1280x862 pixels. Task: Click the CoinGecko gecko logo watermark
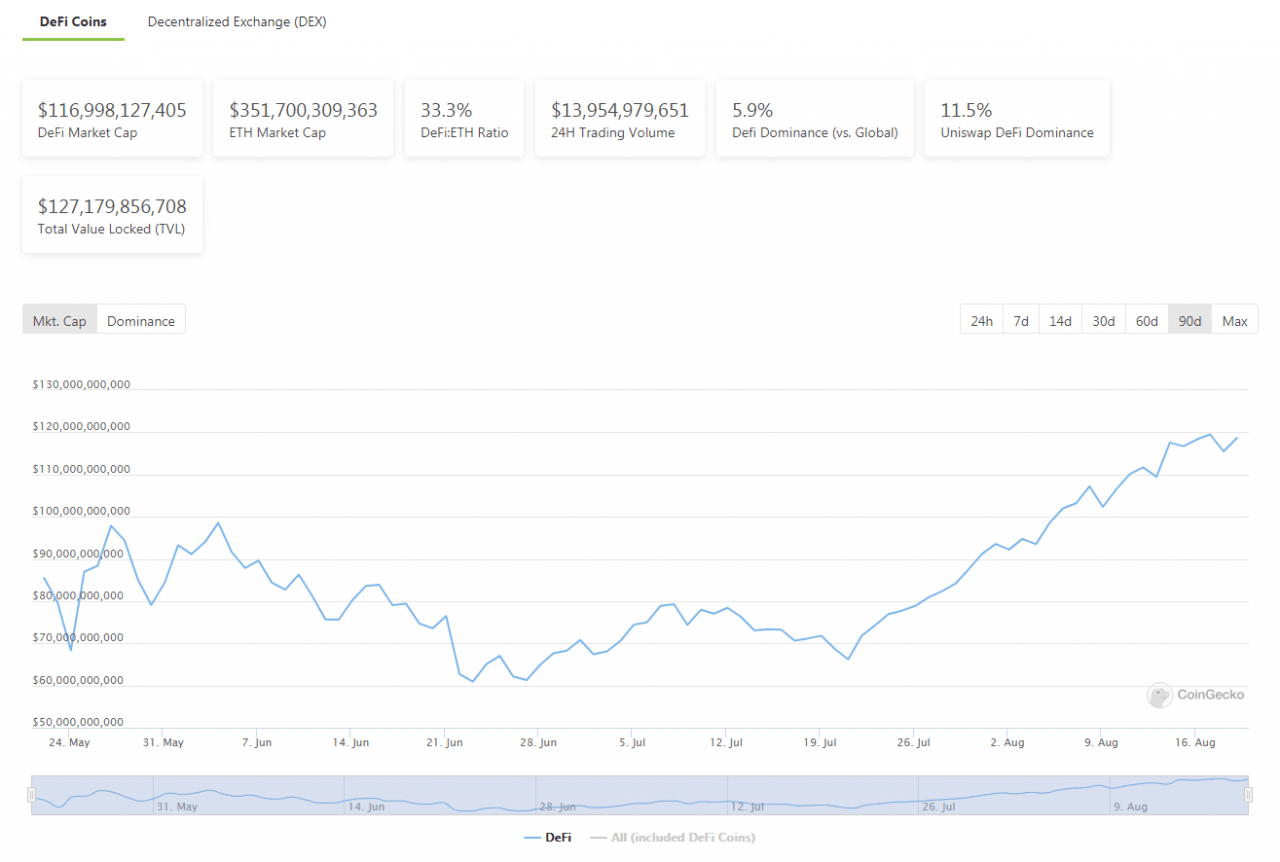[x=1159, y=695]
